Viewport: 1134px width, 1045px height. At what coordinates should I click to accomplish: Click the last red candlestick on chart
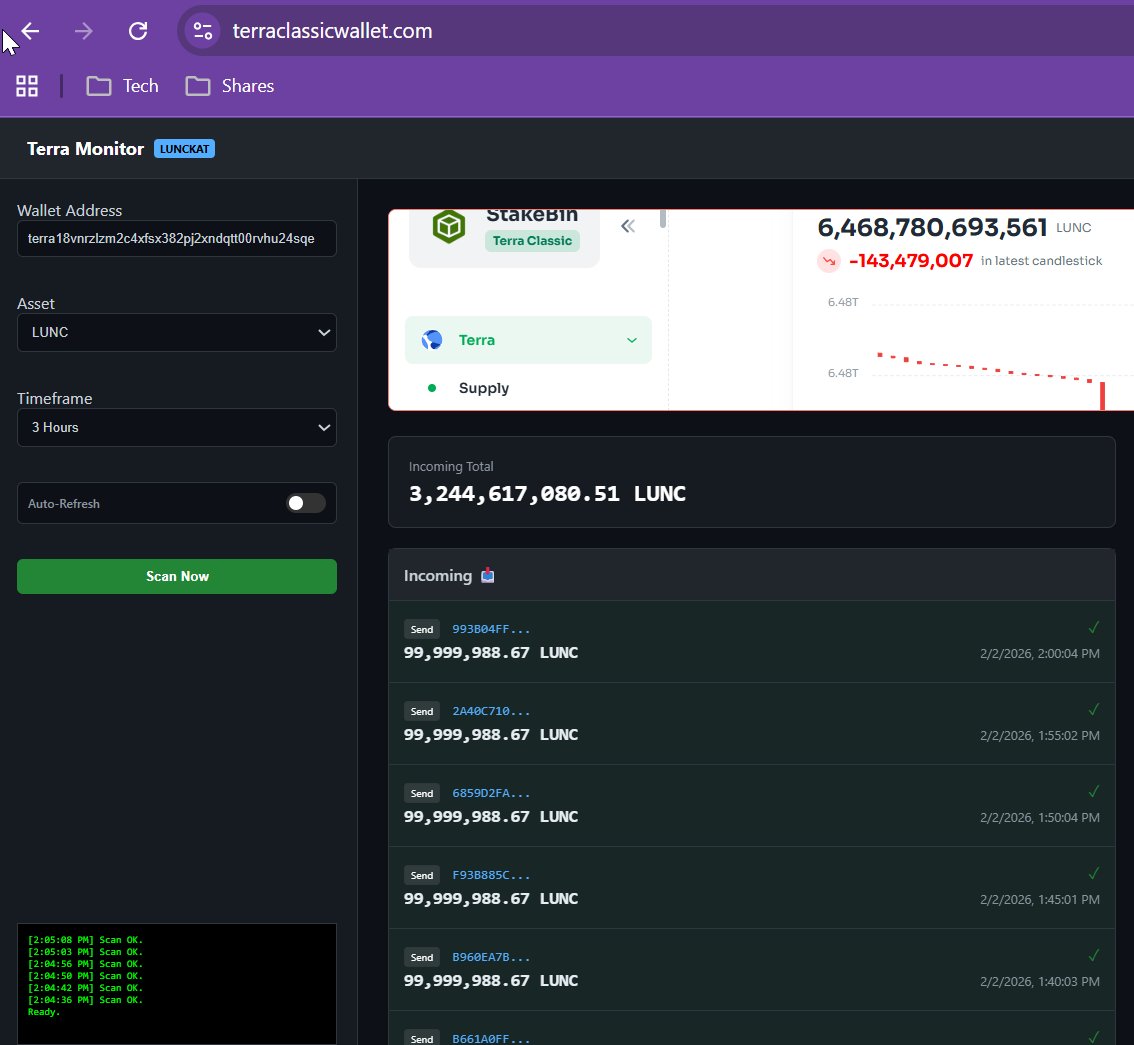pos(1102,396)
